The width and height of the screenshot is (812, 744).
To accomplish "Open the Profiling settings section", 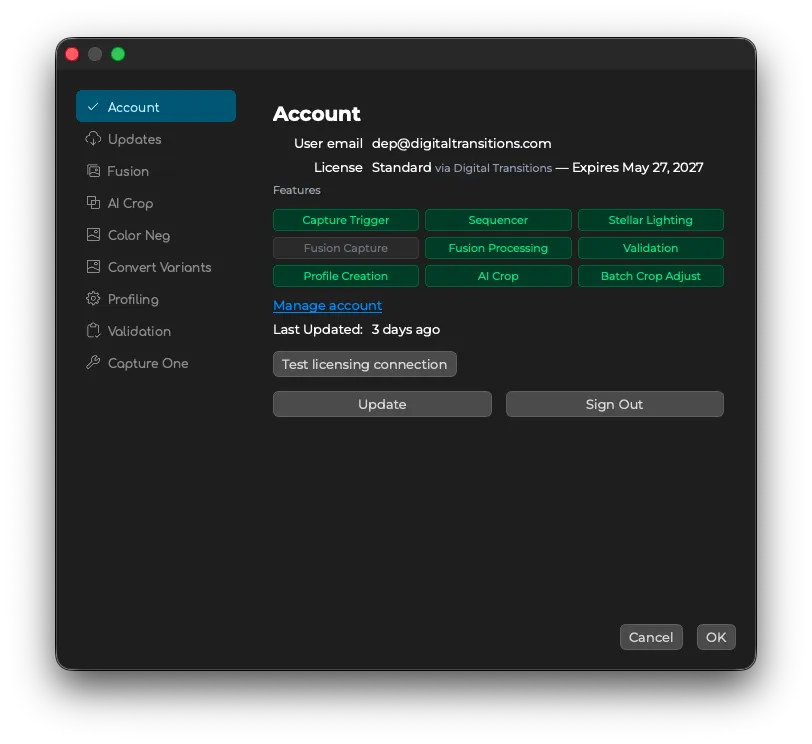I will pos(133,299).
